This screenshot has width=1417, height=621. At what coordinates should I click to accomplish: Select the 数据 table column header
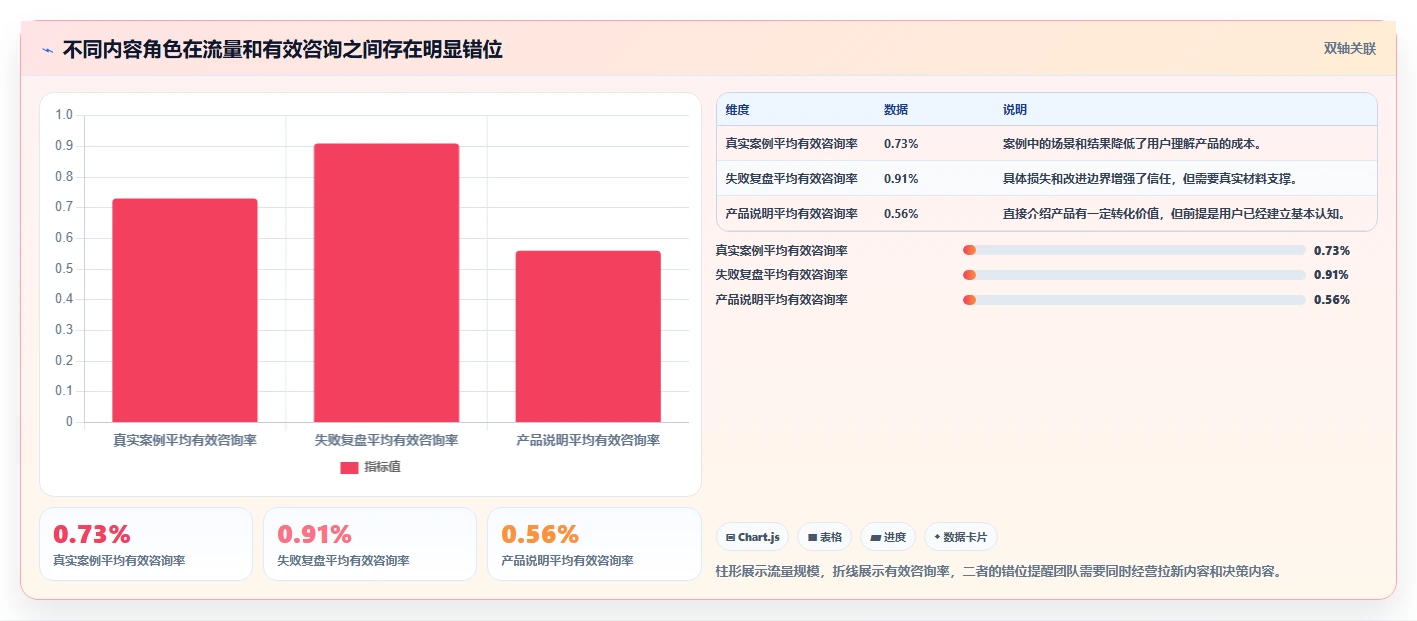click(x=896, y=110)
